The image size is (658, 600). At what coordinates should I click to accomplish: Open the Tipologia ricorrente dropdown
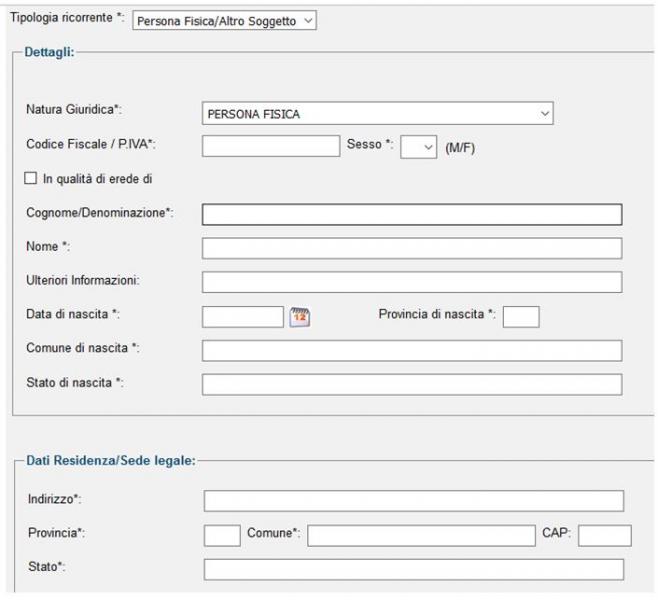pos(224,21)
